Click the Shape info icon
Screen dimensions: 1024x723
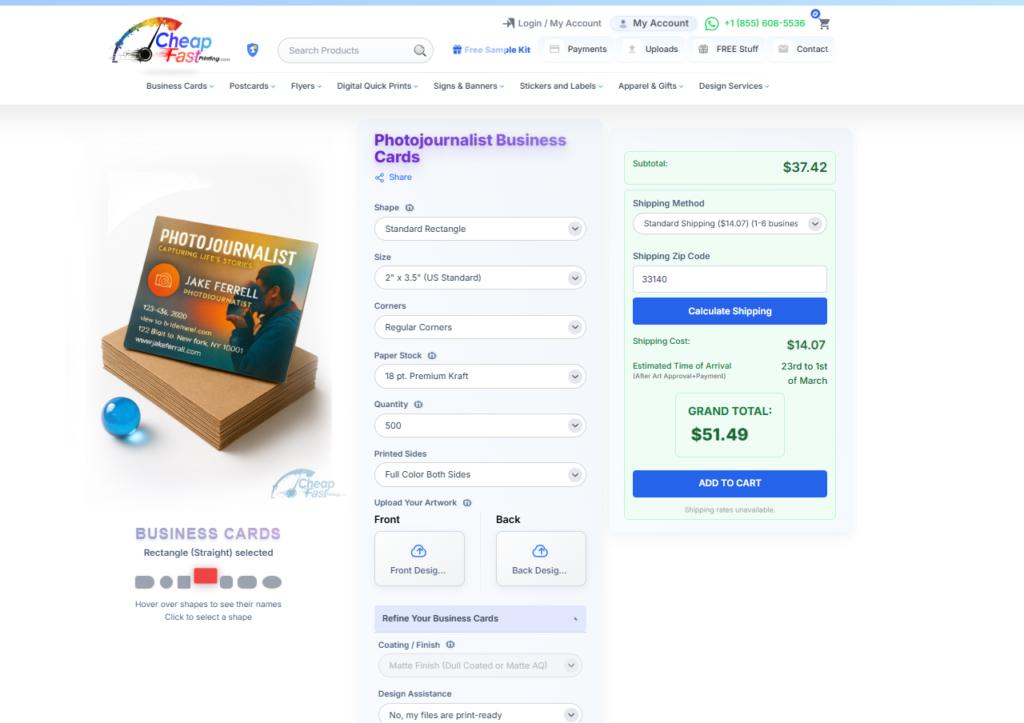pos(409,208)
